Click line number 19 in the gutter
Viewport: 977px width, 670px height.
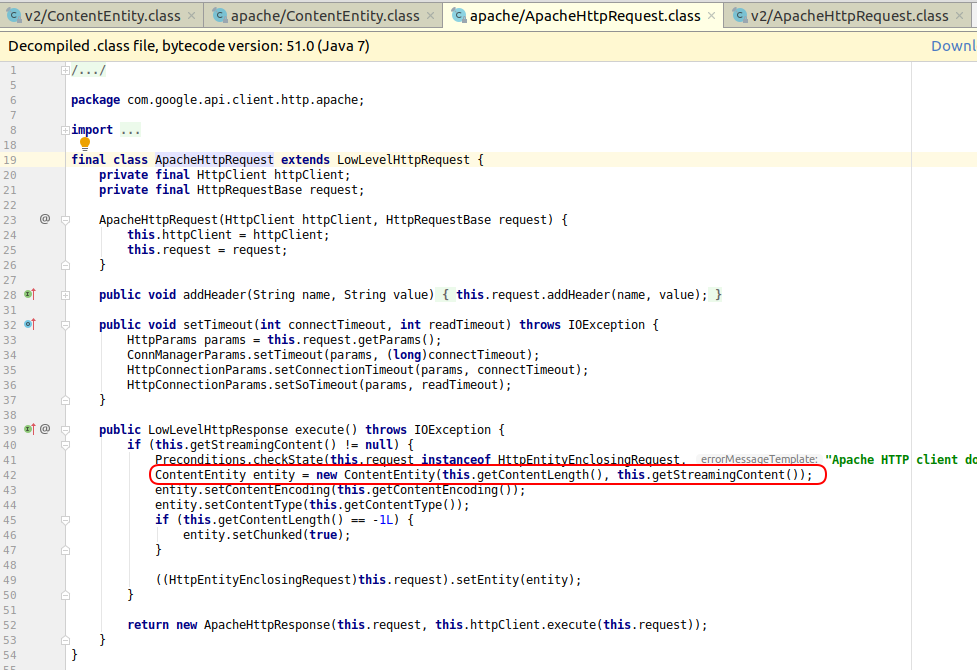click(x=10, y=160)
